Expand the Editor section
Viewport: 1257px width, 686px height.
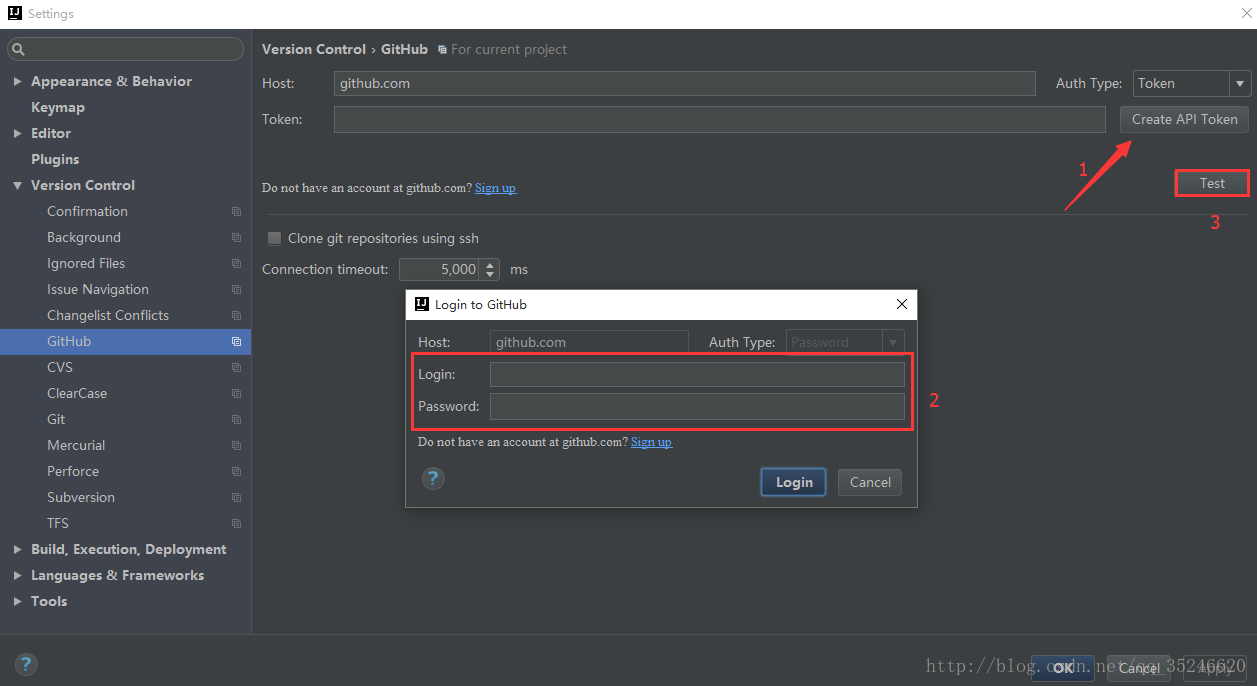(17, 134)
